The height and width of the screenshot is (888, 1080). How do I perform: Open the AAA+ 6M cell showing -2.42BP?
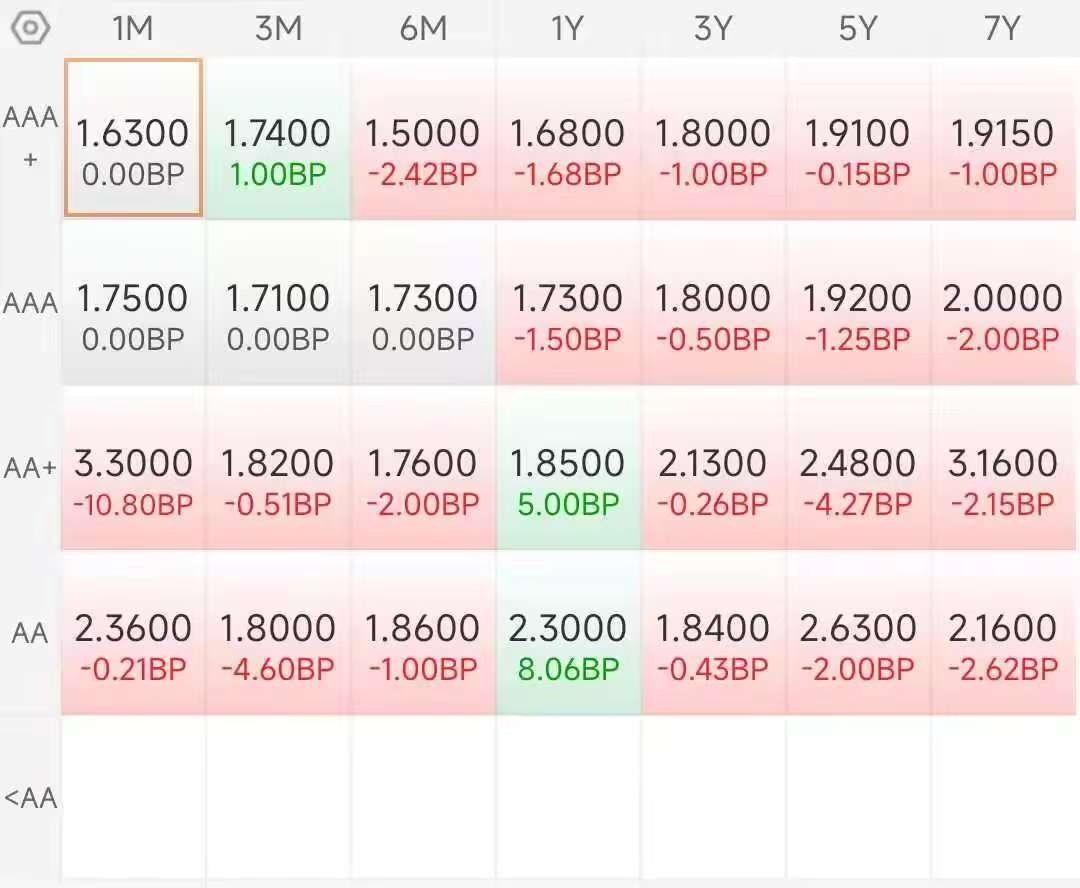[x=423, y=138]
